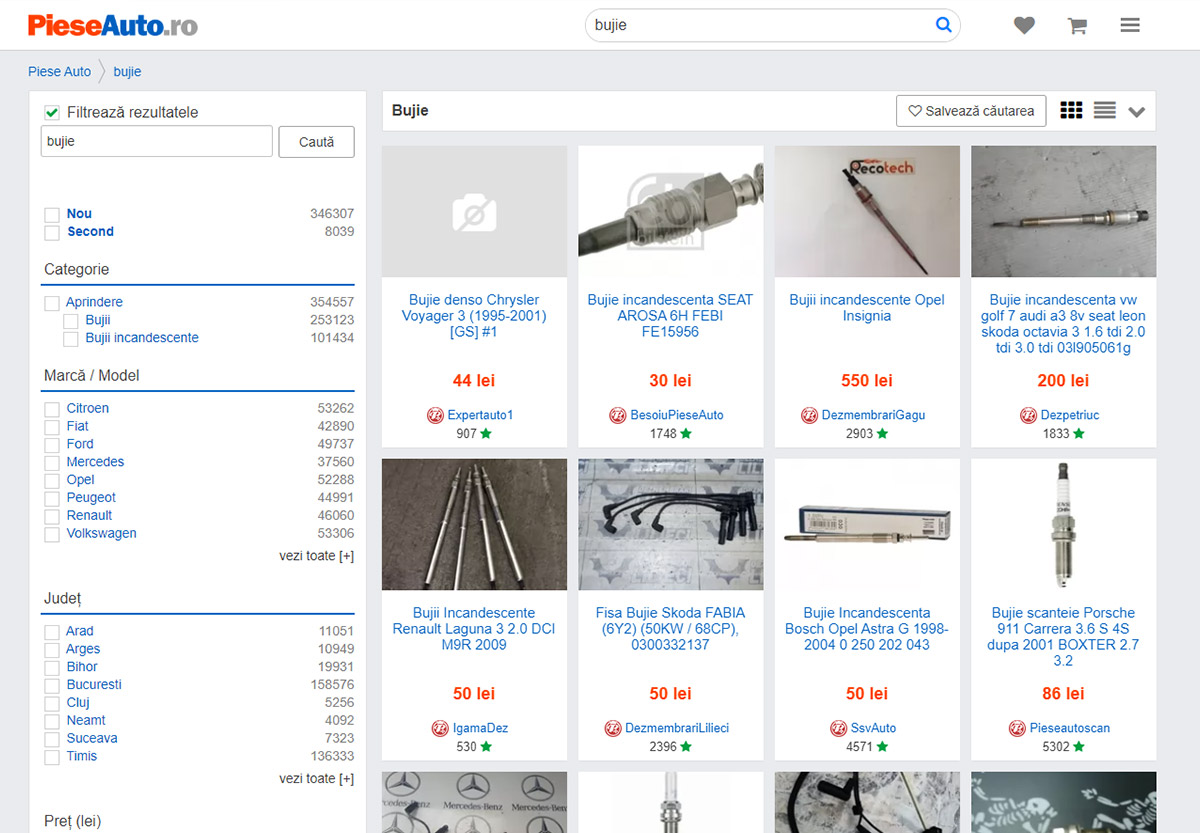1200x833 pixels.
Task: Click green rating star beside 2903
Action: tap(882, 434)
